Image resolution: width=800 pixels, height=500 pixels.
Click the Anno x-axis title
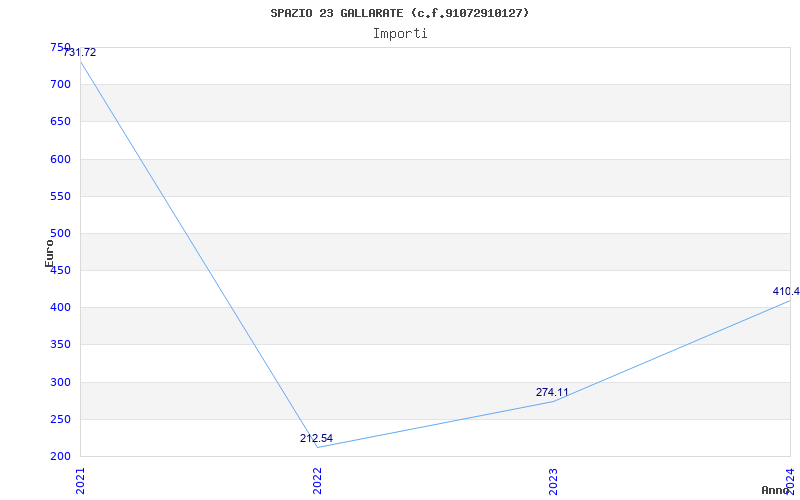[x=775, y=490]
